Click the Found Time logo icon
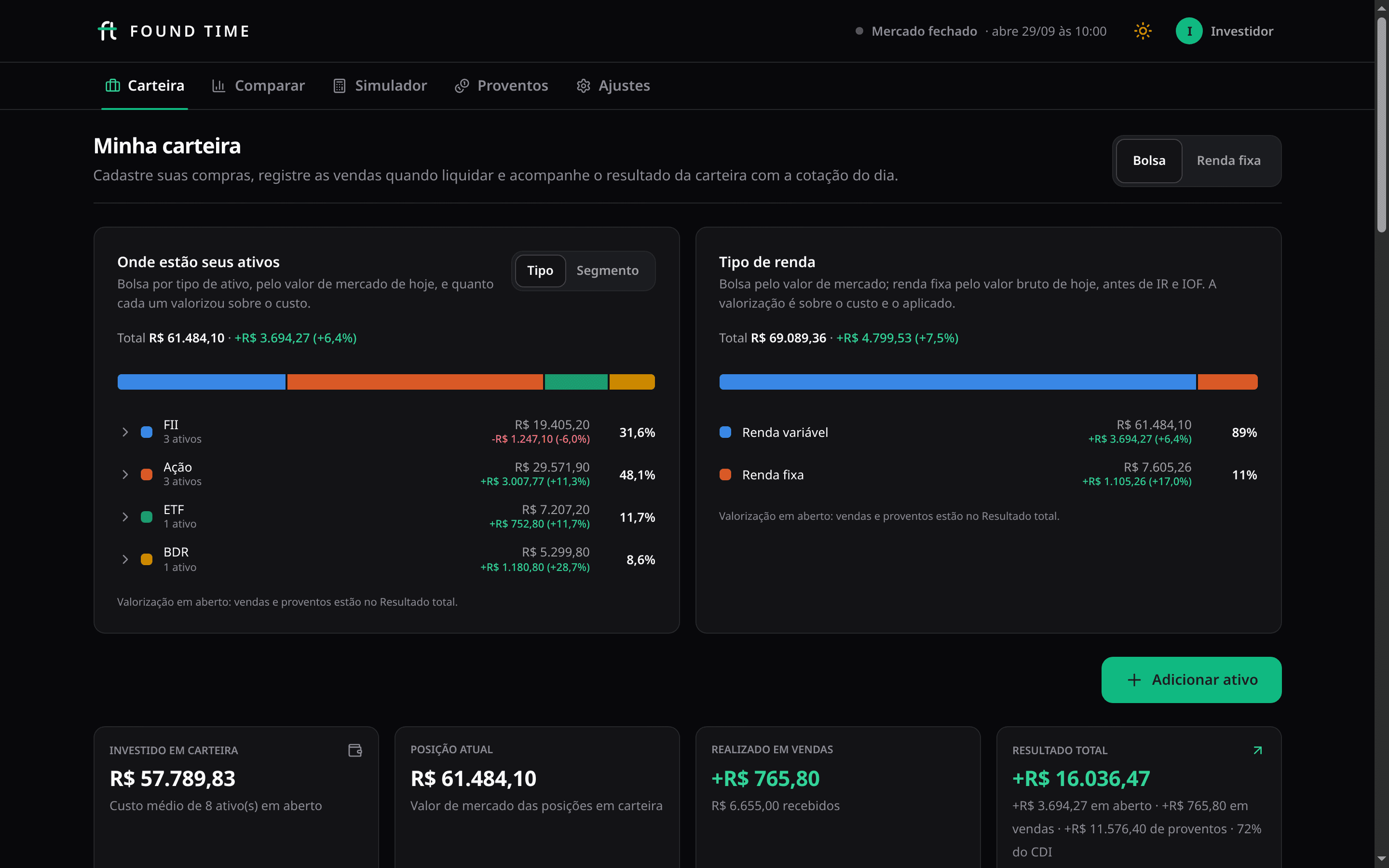The height and width of the screenshot is (868, 1389). pos(108,31)
